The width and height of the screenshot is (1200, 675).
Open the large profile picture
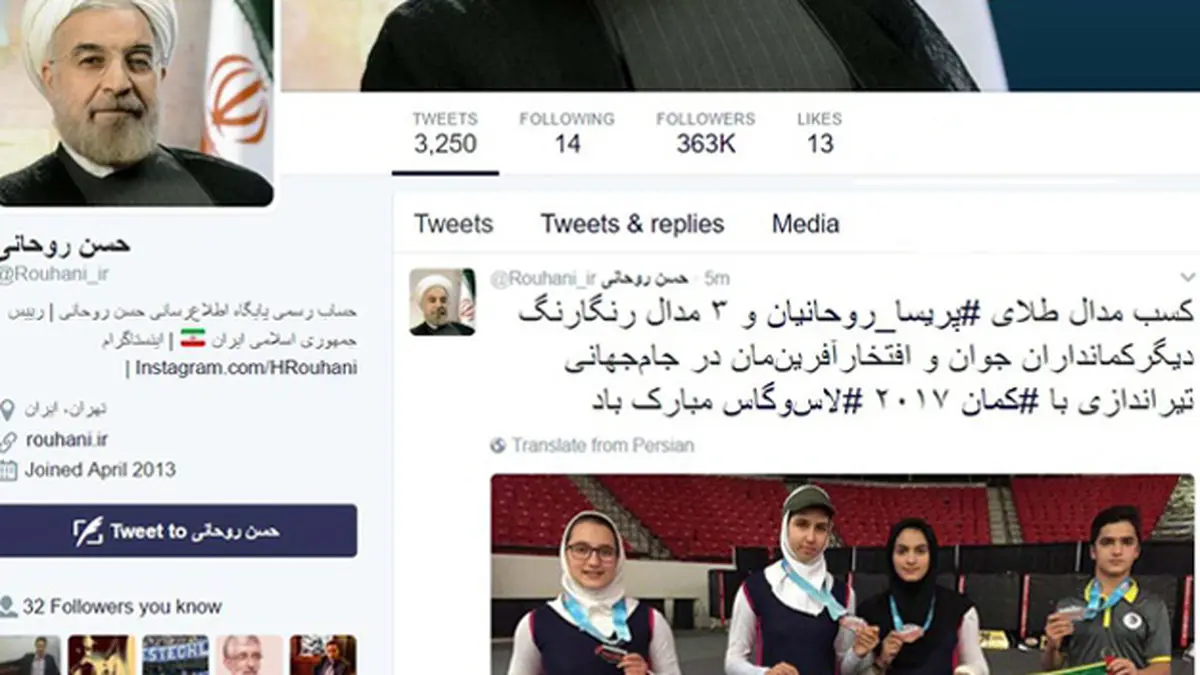(134, 100)
